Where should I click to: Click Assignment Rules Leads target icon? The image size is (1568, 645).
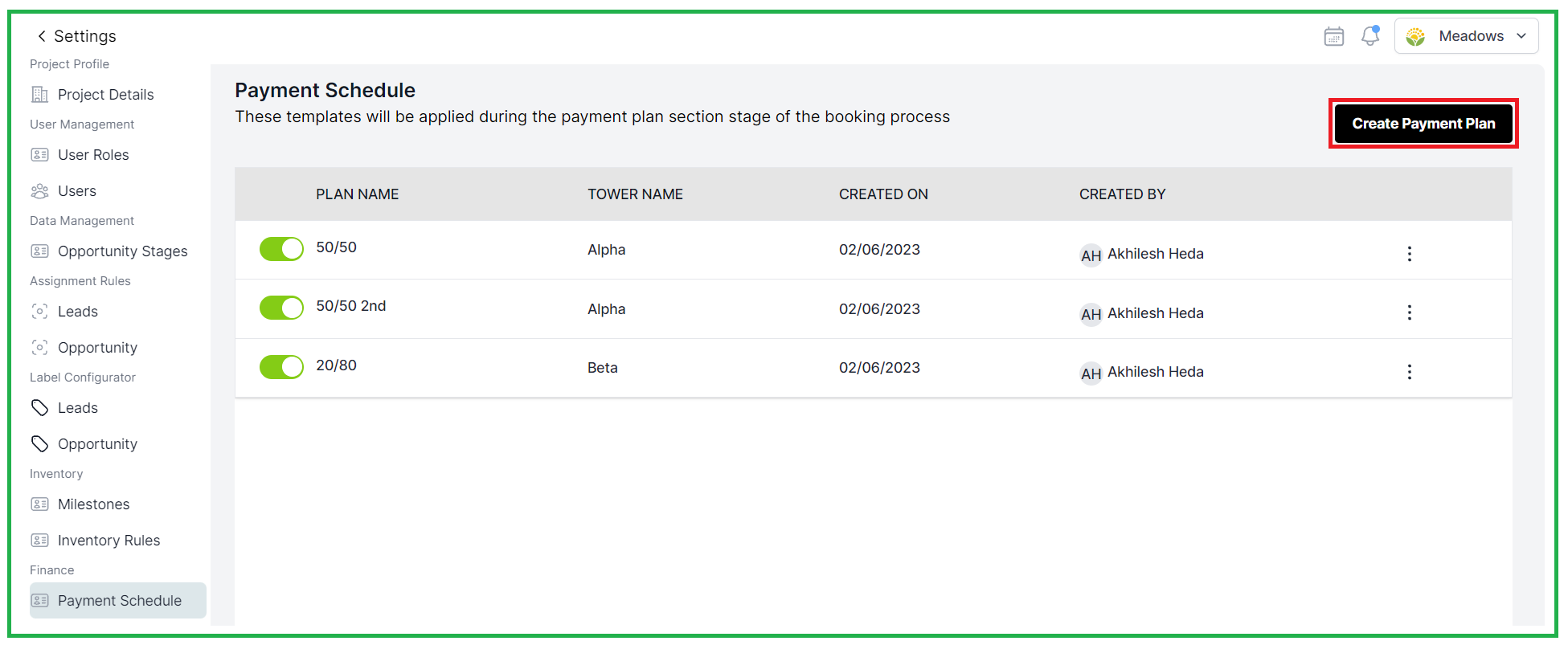[x=39, y=312]
